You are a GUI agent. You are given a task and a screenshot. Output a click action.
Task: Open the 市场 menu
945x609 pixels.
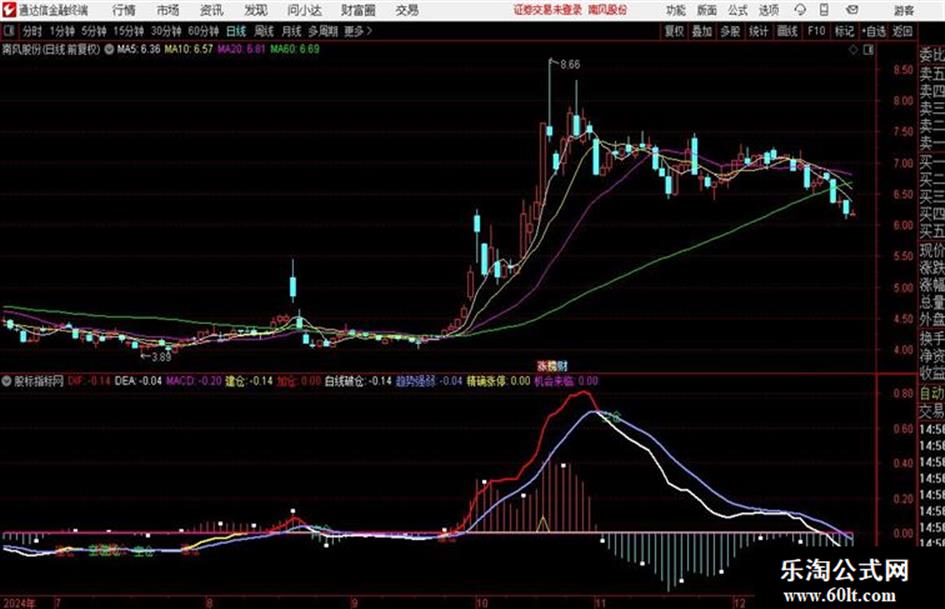(168, 10)
